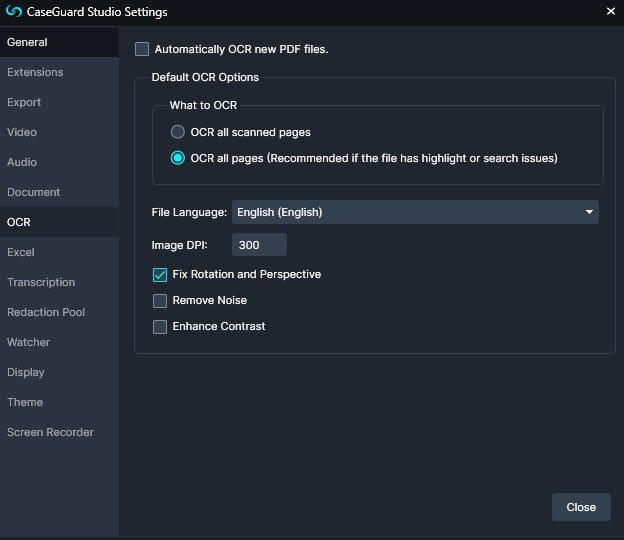Uncheck Fix Rotation and Perspective
Viewport: 624px width, 540px height.
(x=160, y=275)
